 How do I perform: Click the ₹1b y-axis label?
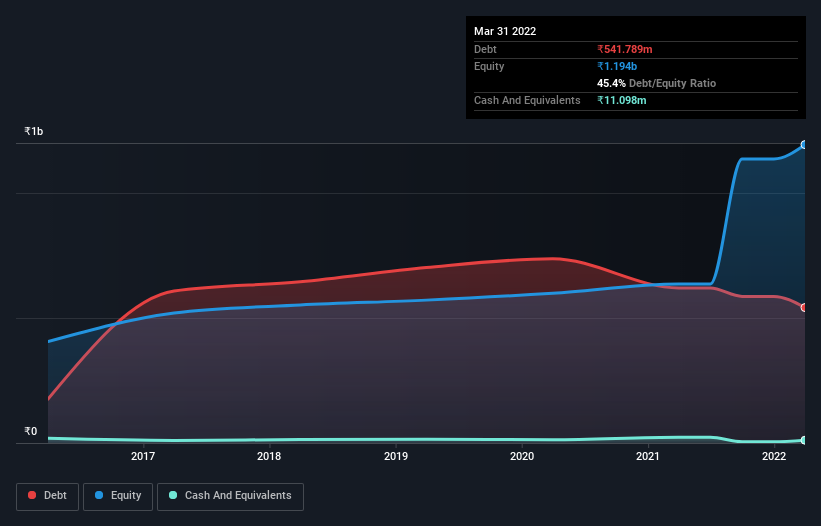point(34,131)
